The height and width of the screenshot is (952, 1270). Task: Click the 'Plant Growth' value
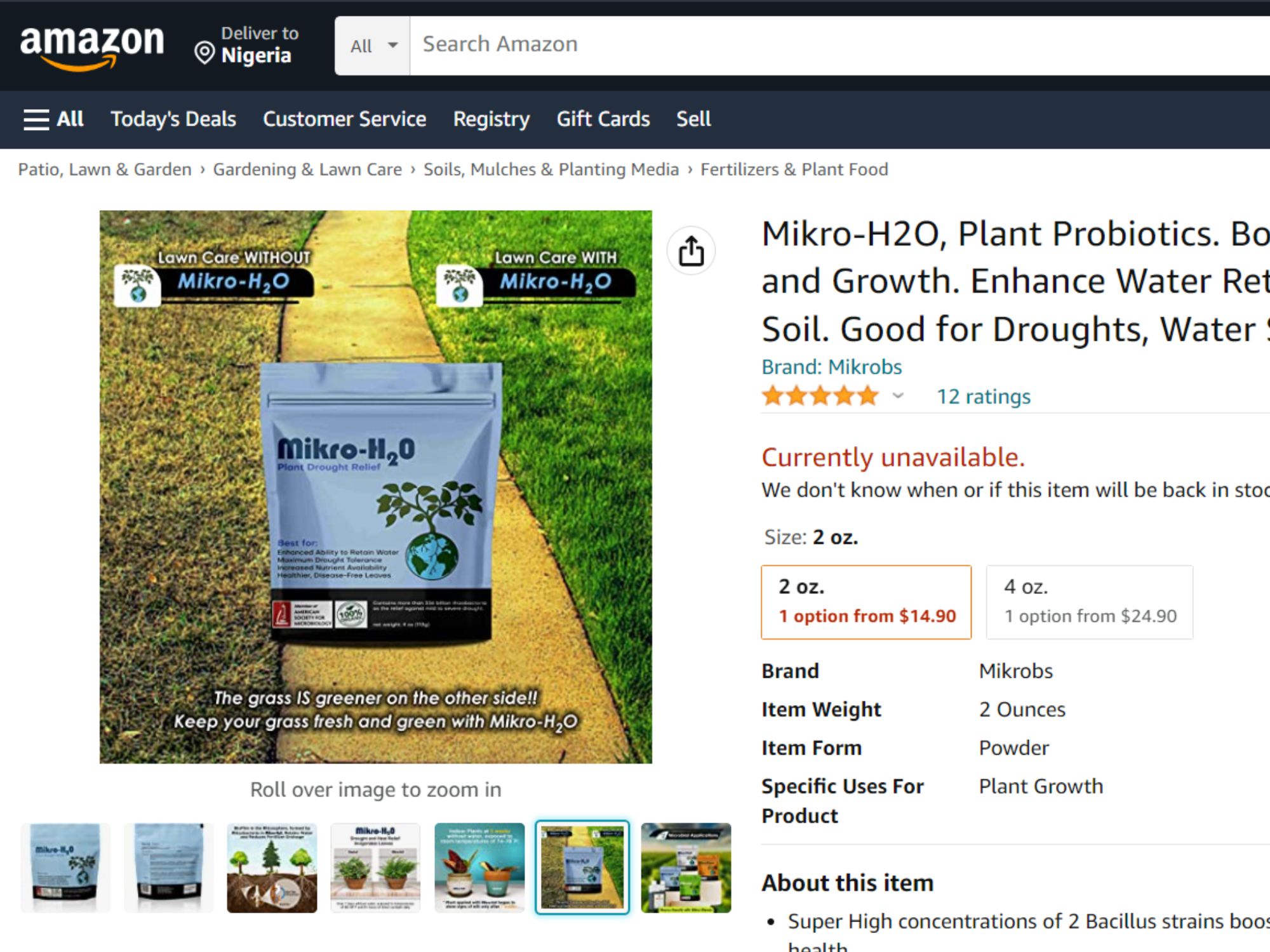point(1041,786)
